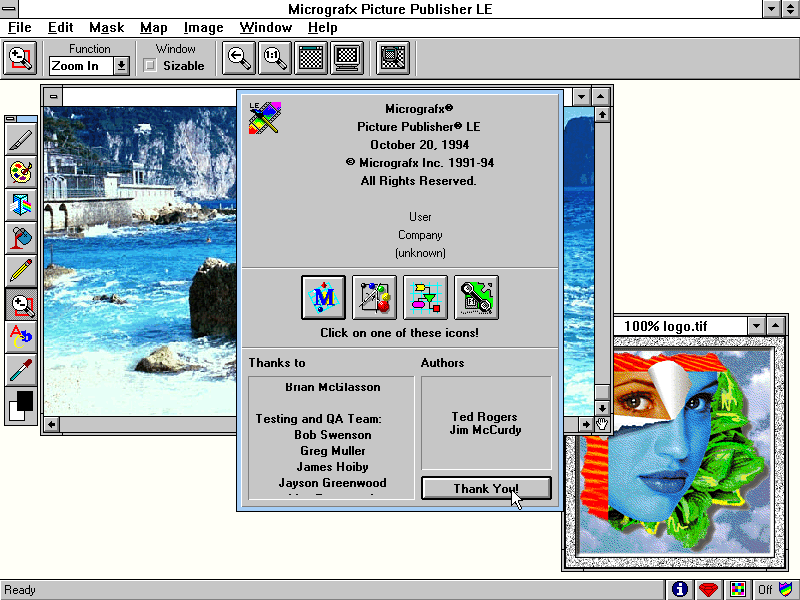The width and height of the screenshot is (800, 600).
Task: Click the Picture Publisher LE logo icon
Action: 265,118
